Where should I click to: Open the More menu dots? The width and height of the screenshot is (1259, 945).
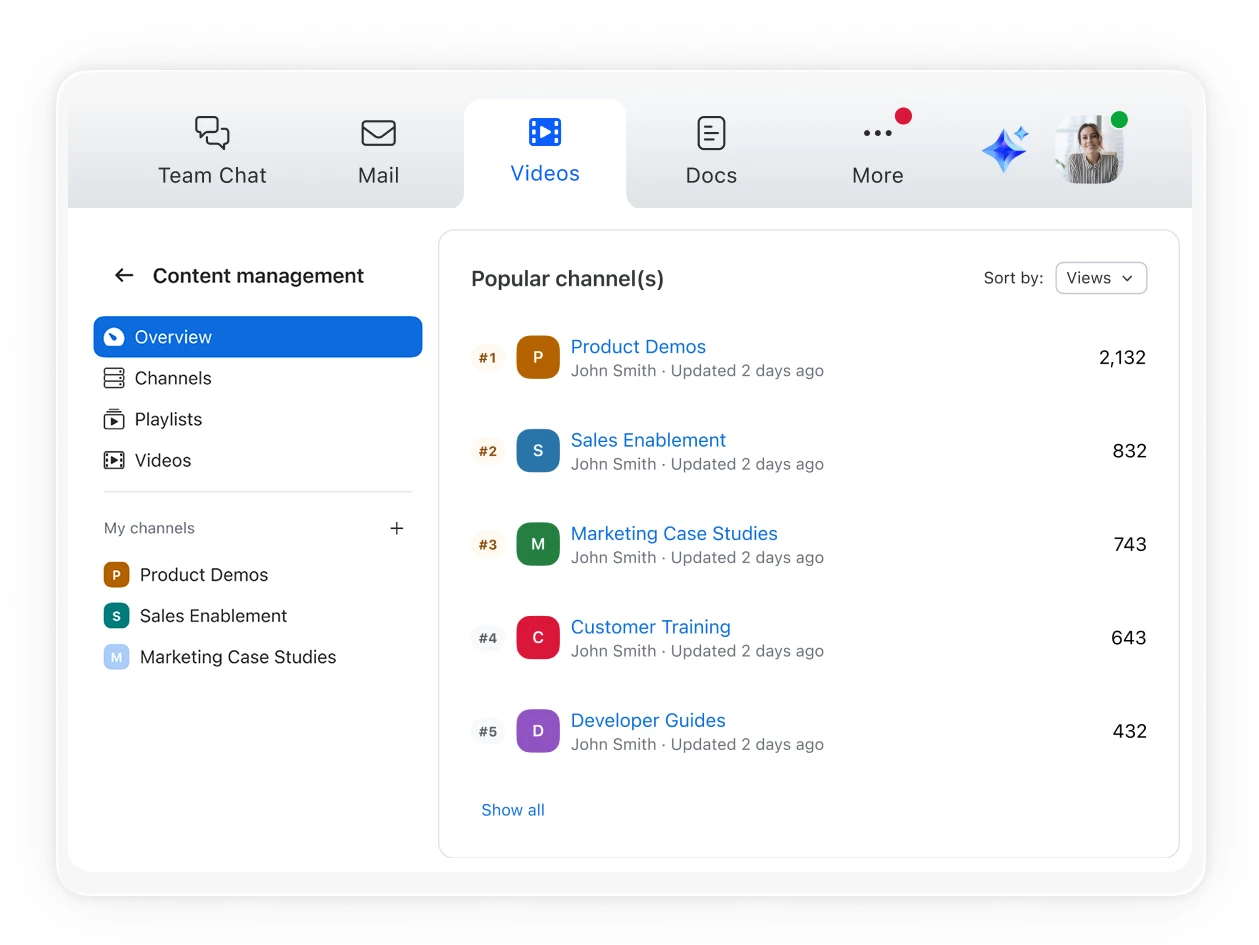pyautogui.click(x=877, y=134)
